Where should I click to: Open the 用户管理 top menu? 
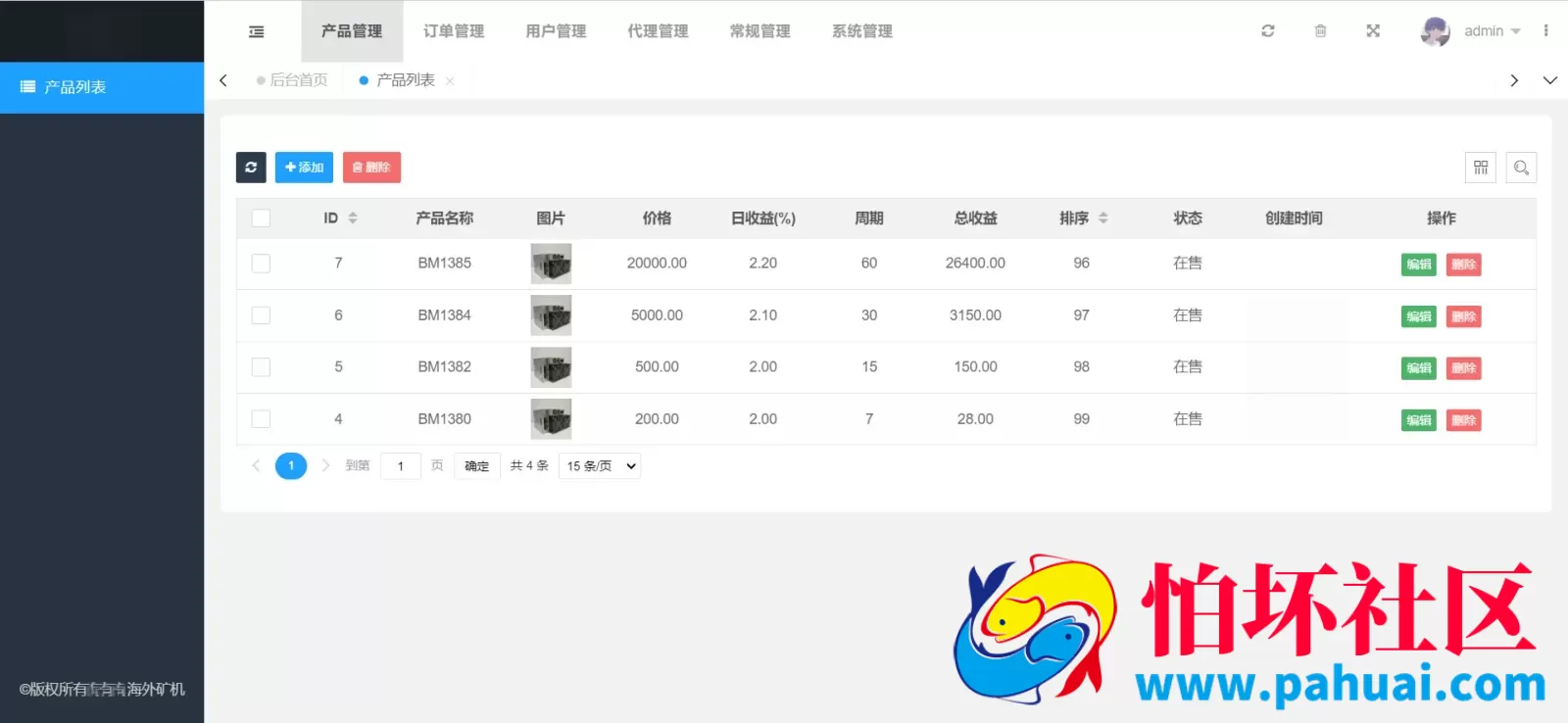click(556, 31)
